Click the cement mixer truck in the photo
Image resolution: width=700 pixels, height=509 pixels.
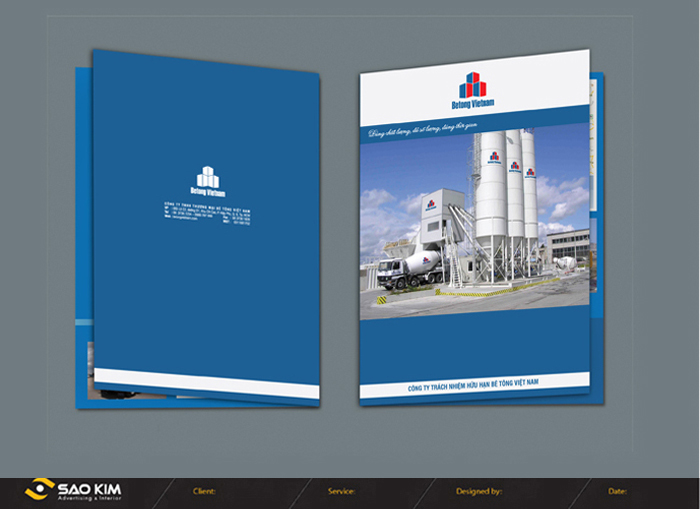point(410,268)
